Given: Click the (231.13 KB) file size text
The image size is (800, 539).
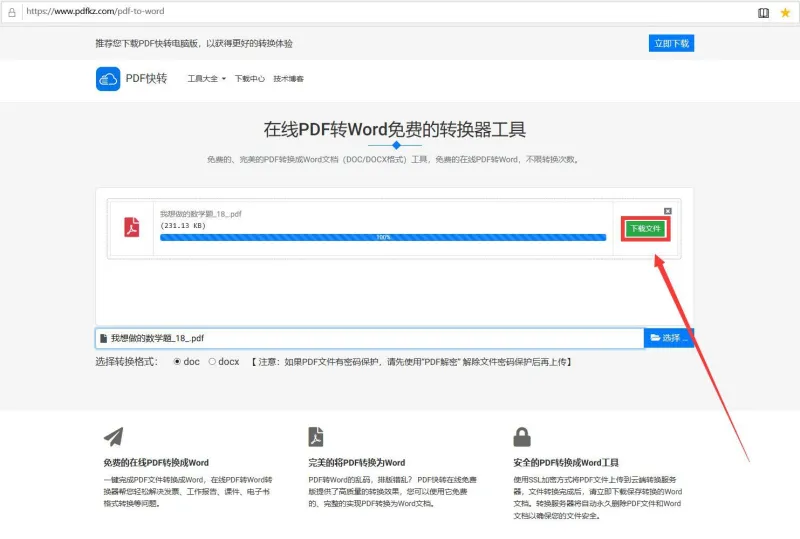Looking at the screenshot, I should [183, 226].
